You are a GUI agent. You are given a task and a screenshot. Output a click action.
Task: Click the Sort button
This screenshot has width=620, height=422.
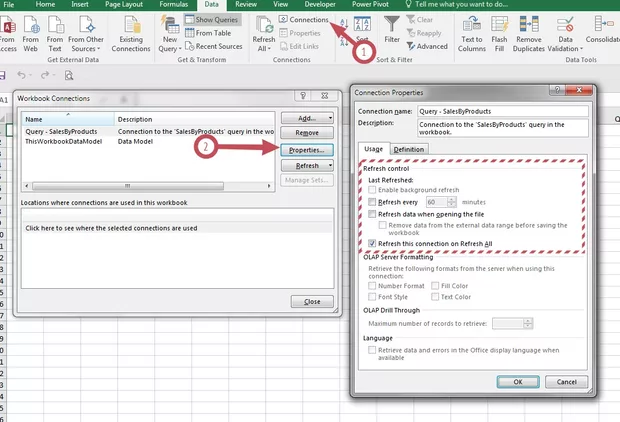(362, 30)
